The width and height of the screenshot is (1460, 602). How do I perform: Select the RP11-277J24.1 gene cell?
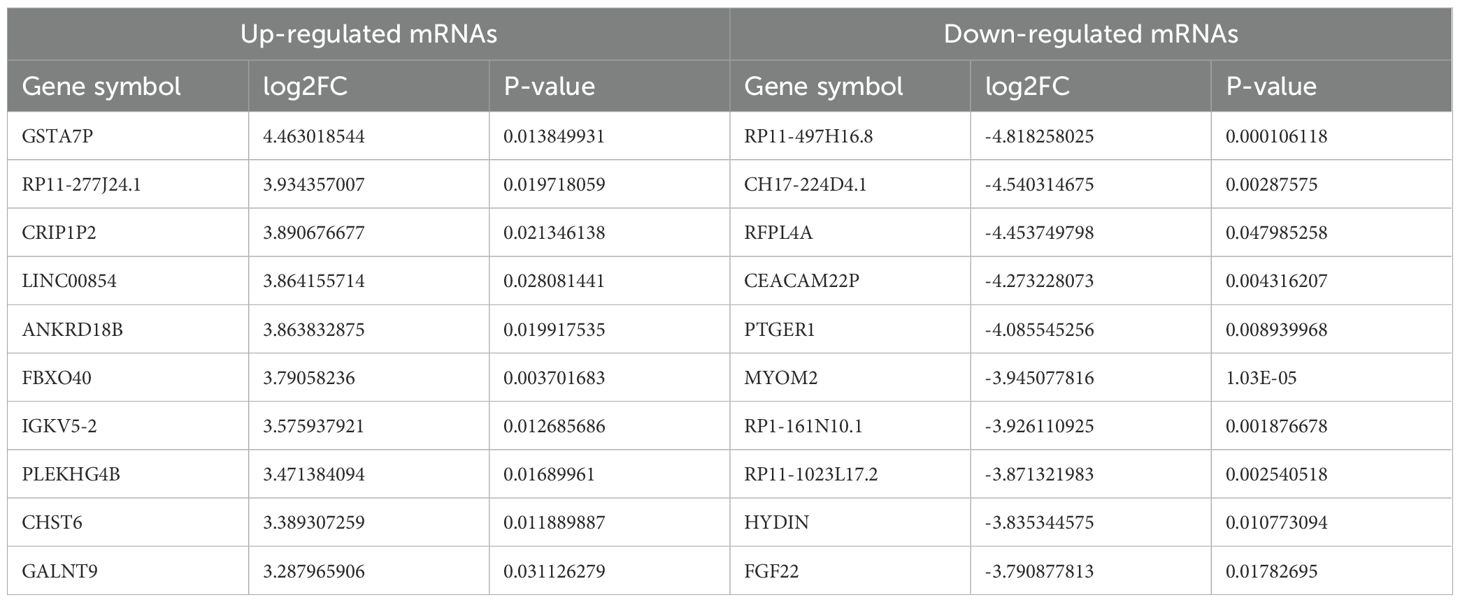click(128, 185)
